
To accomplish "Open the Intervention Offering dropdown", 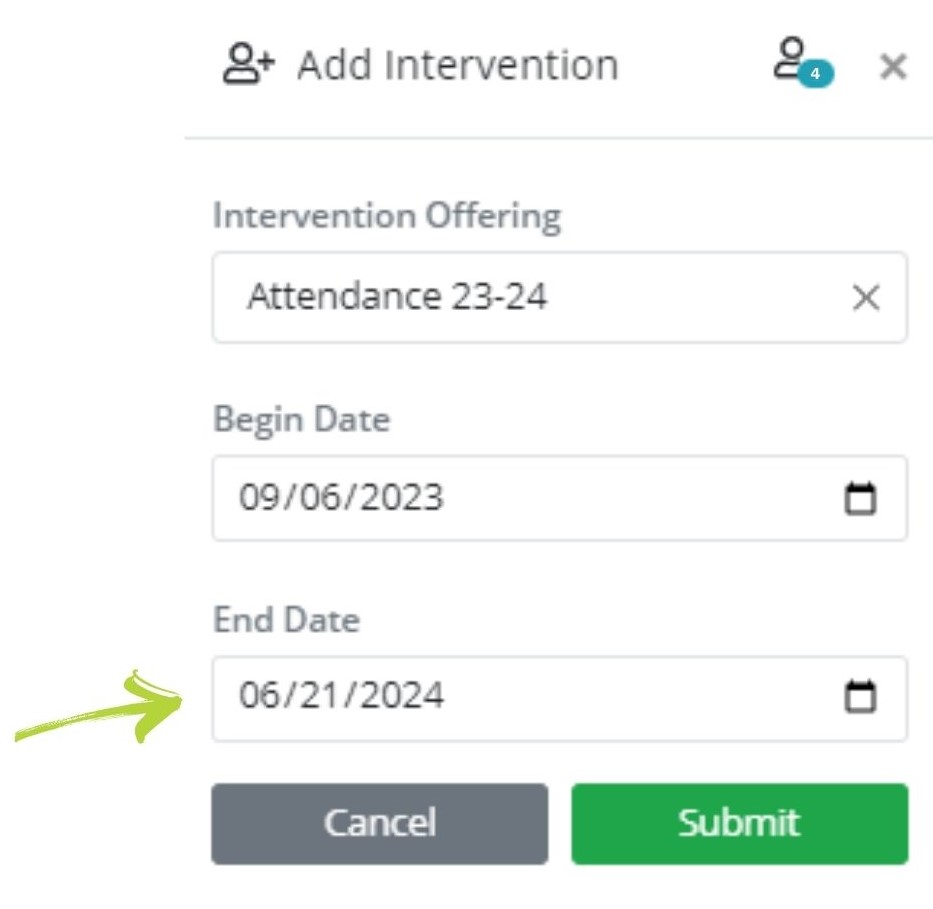I will (x=540, y=298).
